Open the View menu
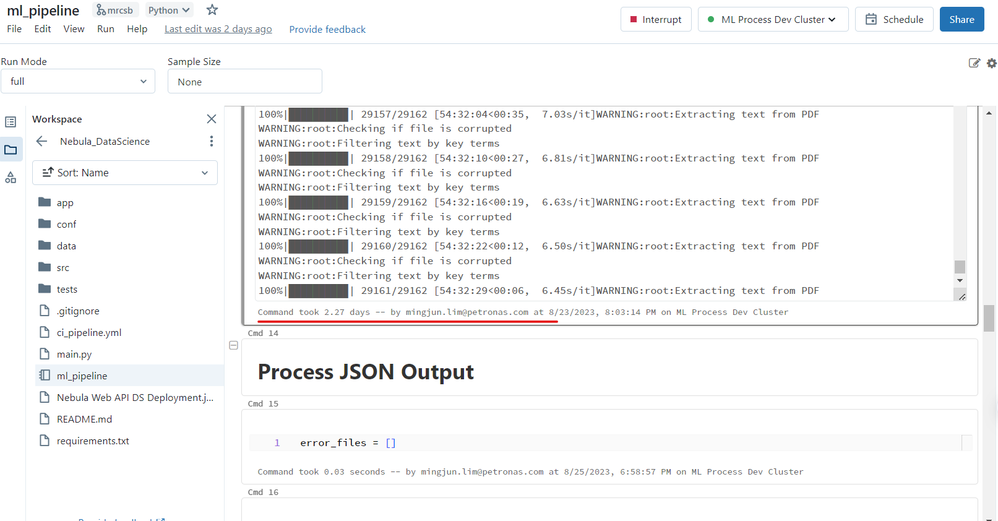The width and height of the screenshot is (998, 521). [x=74, y=29]
